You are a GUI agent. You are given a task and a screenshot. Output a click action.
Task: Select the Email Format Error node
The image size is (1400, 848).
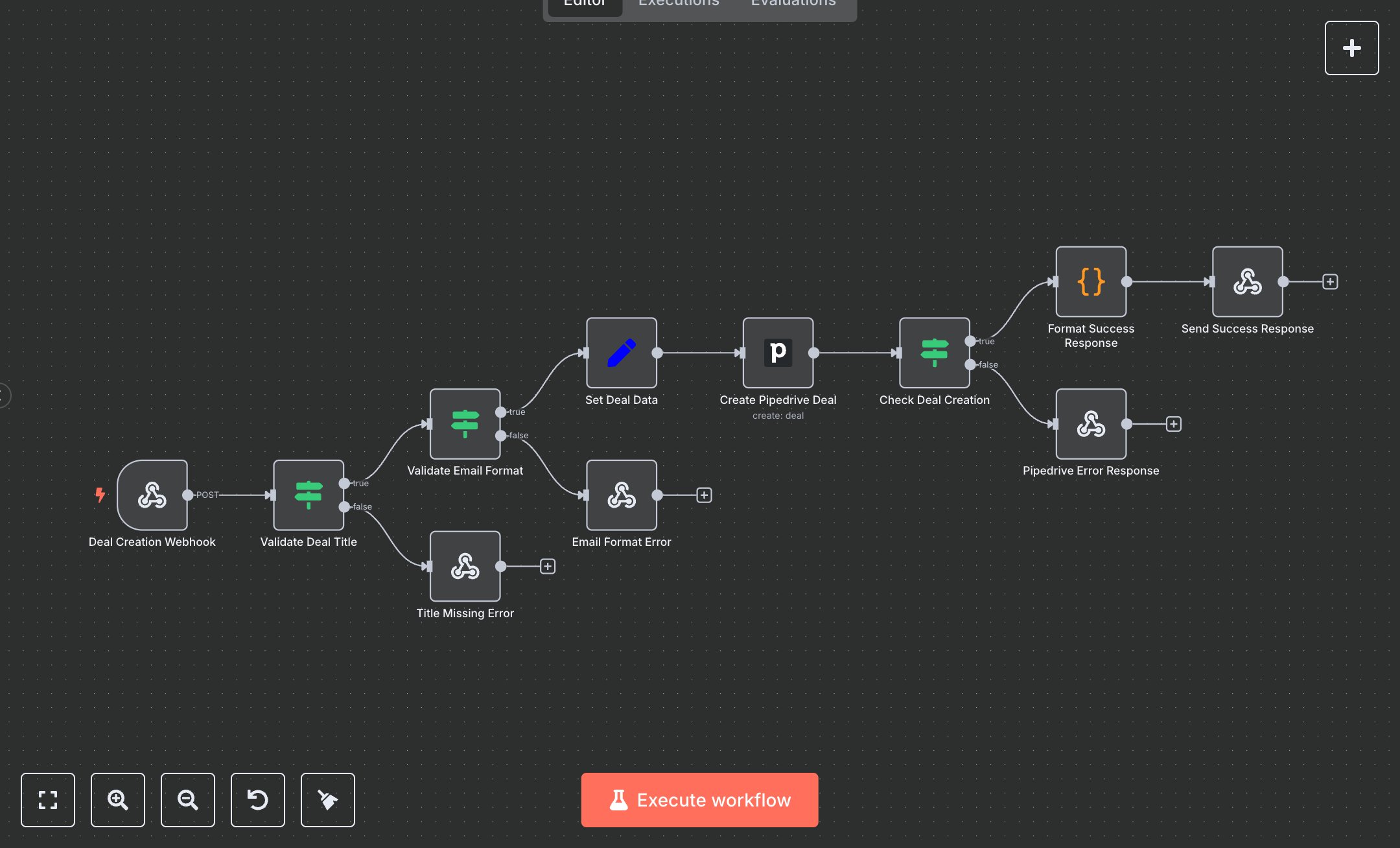click(x=620, y=495)
